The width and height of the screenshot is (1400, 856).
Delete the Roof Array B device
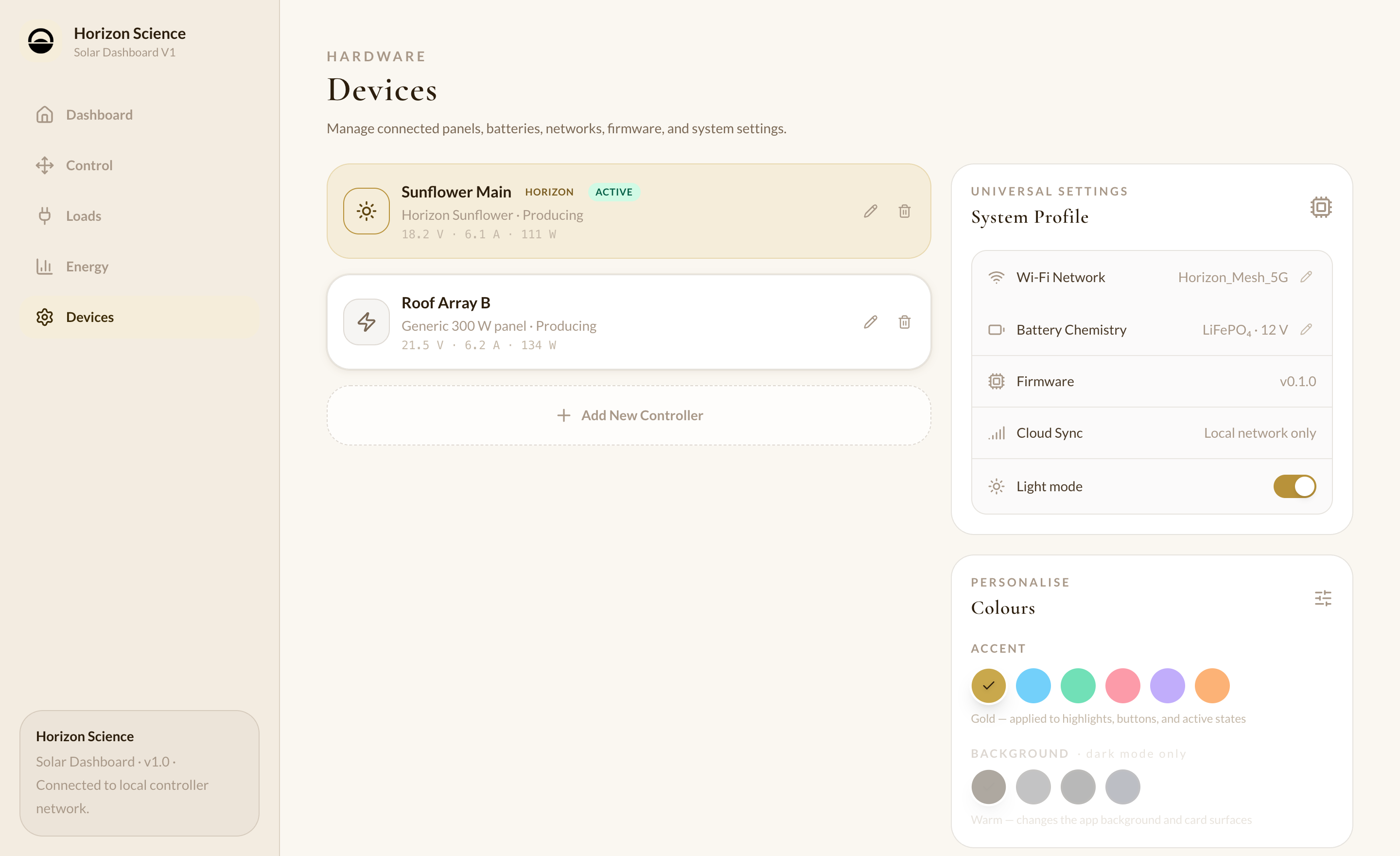[x=905, y=322]
